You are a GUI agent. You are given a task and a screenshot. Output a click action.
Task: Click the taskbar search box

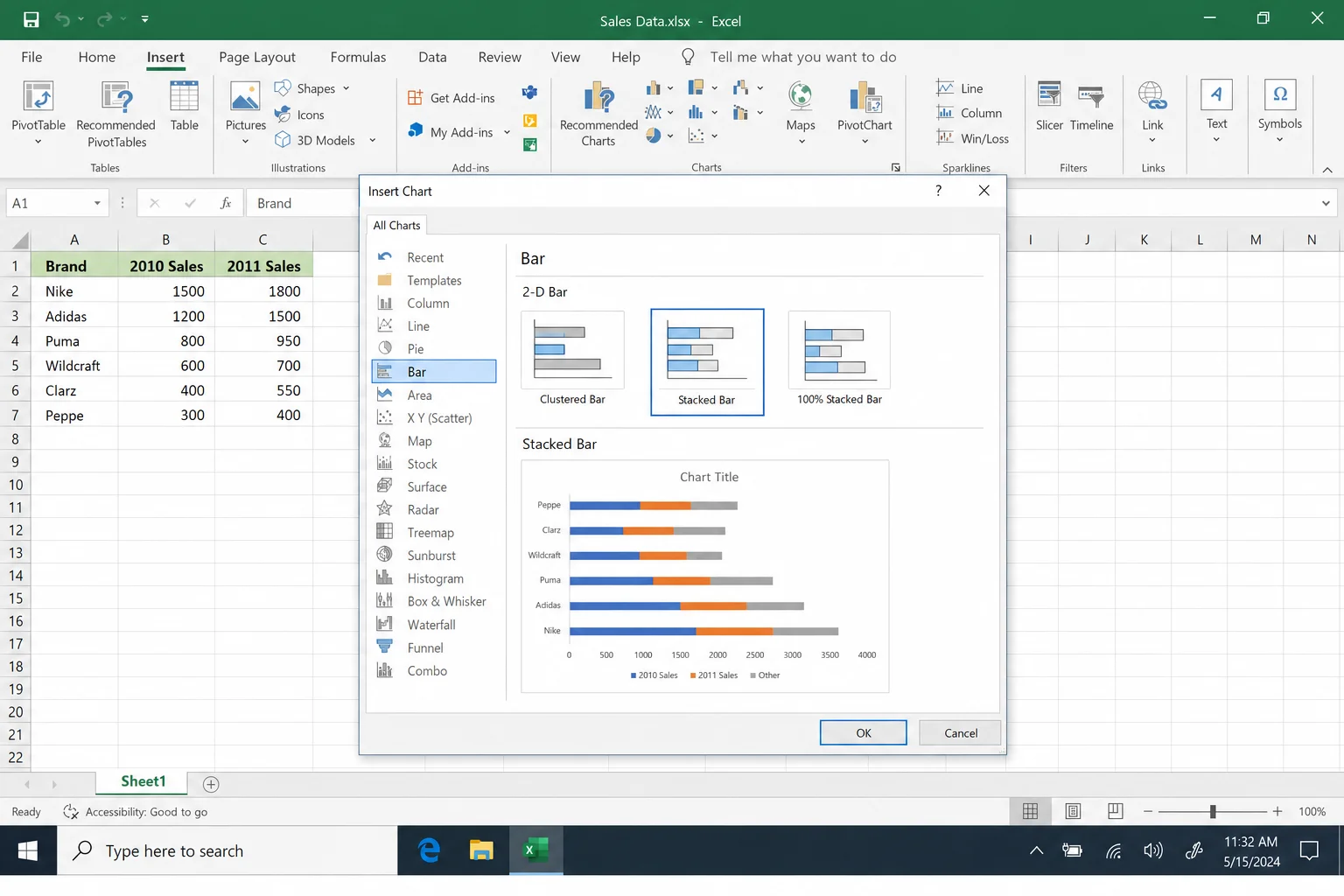(227, 850)
